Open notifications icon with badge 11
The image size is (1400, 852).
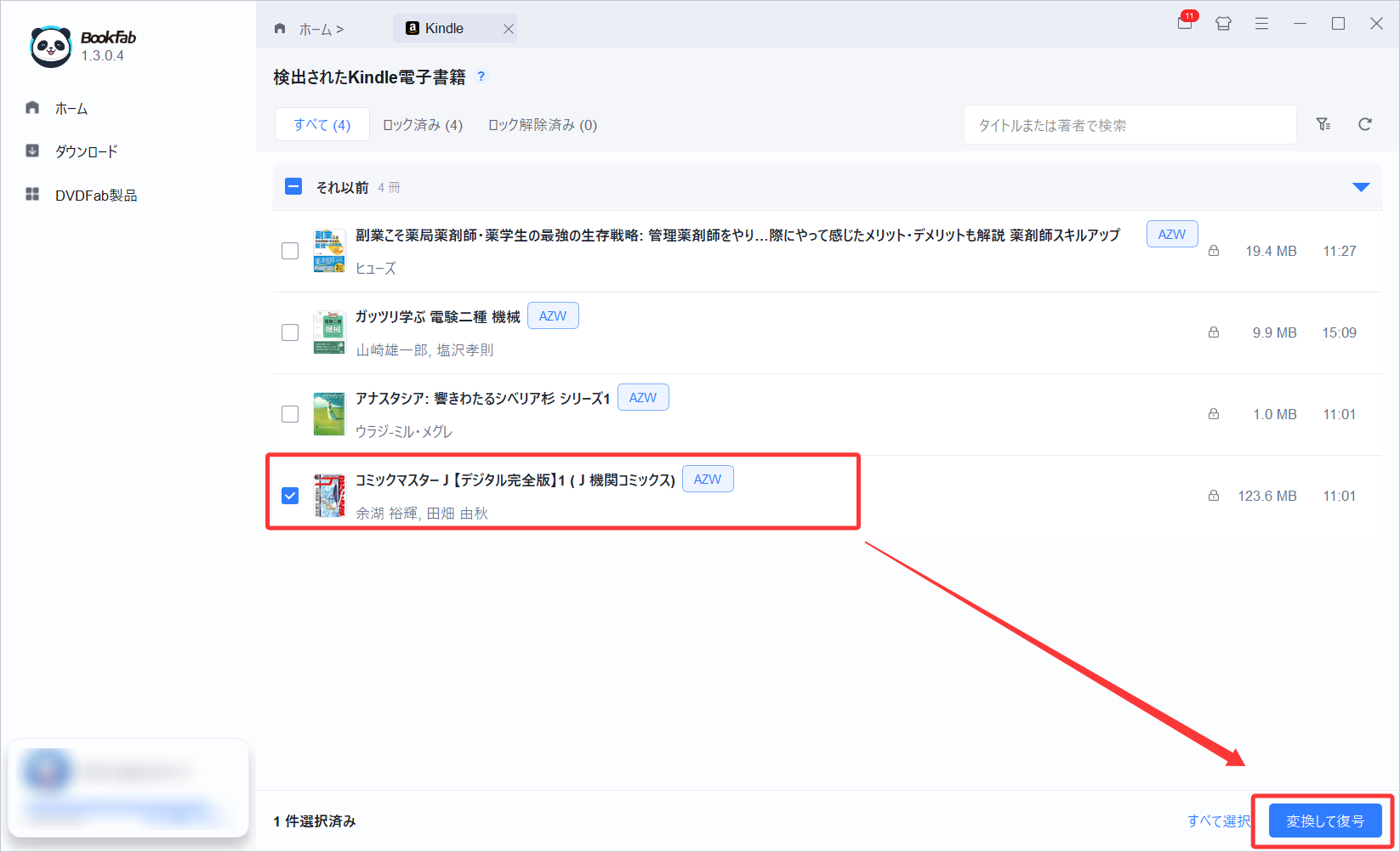click(x=1186, y=22)
